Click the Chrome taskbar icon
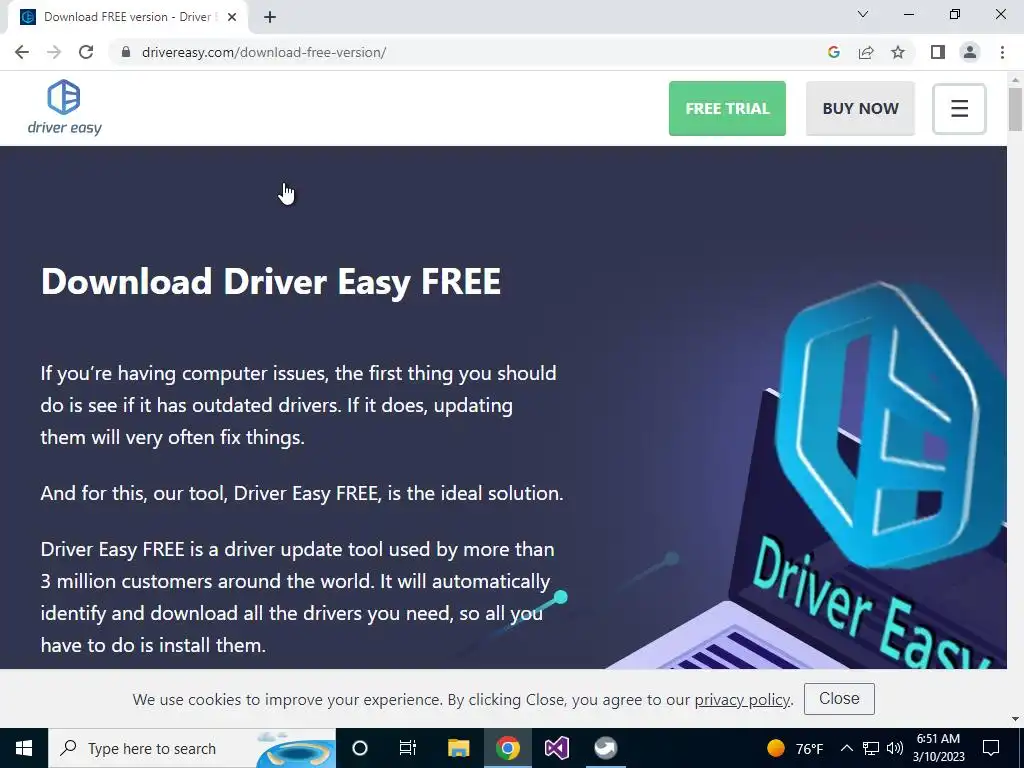Viewport: 1024px width, 768px height. point(507,748)
